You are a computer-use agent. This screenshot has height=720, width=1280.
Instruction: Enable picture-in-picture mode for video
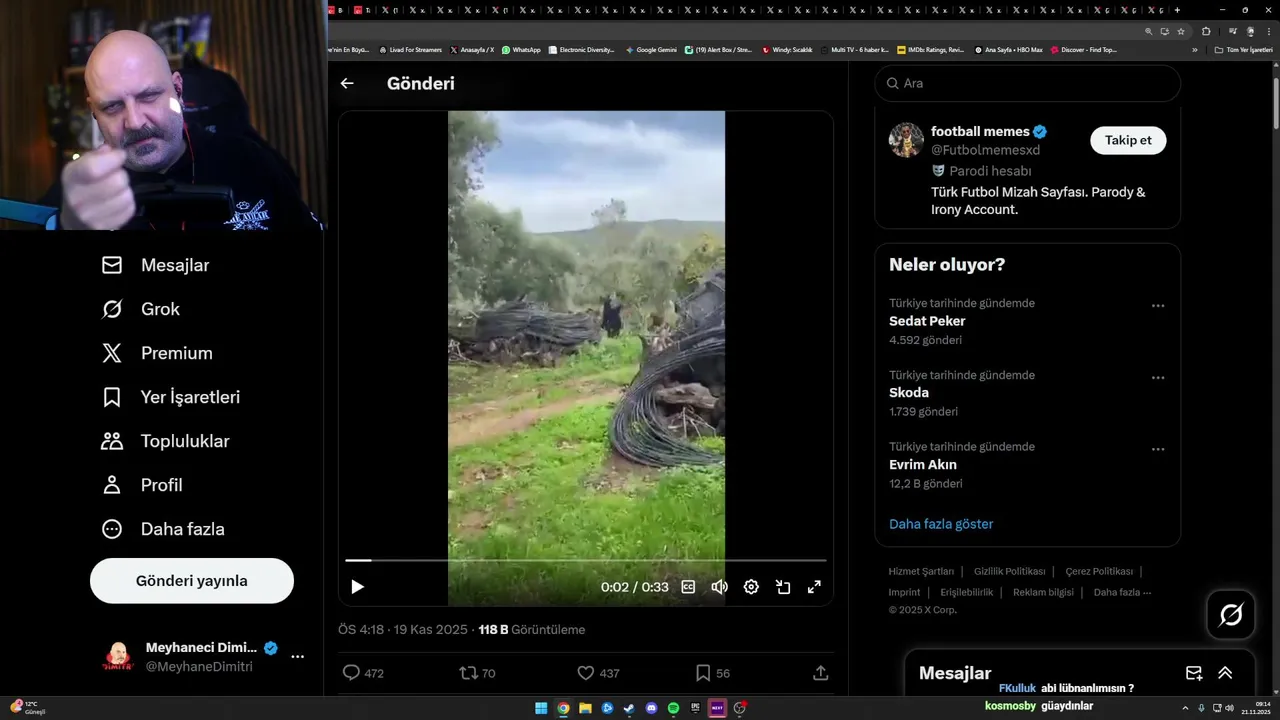[783, 587]
